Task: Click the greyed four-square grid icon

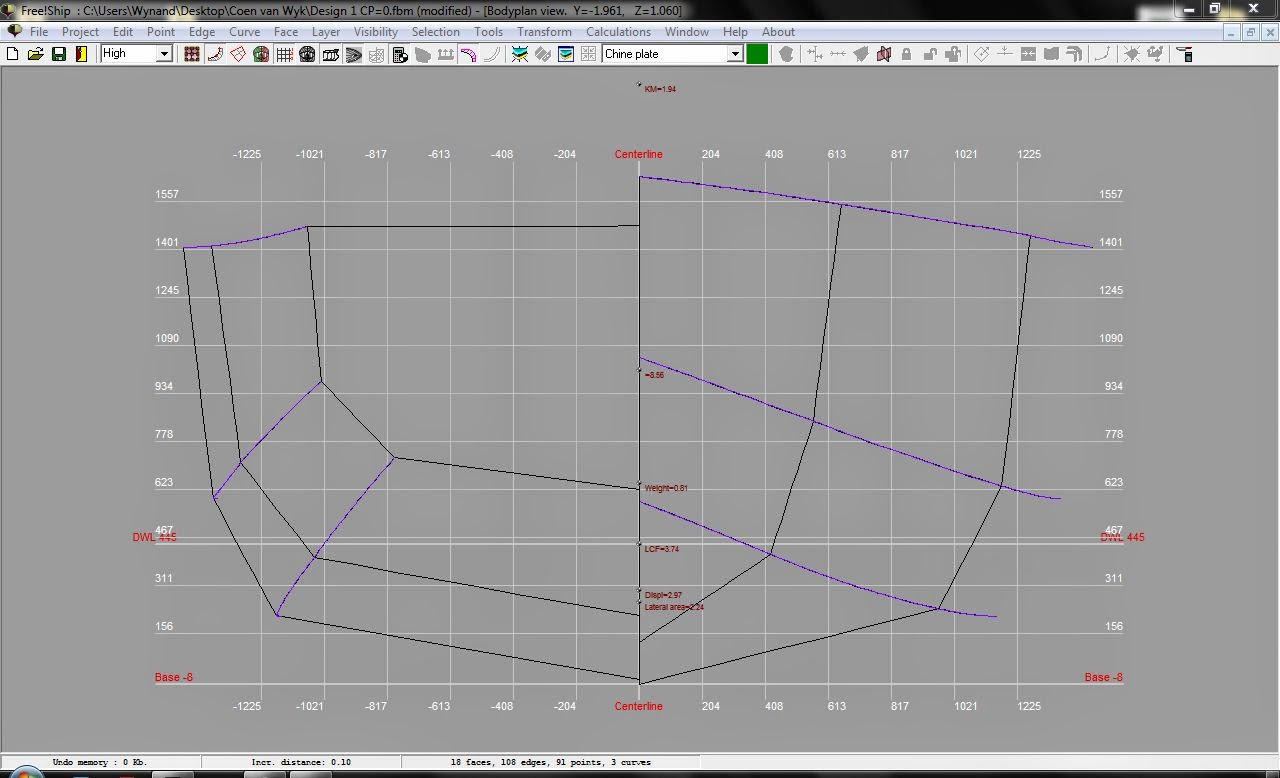Action: (589, 54)
